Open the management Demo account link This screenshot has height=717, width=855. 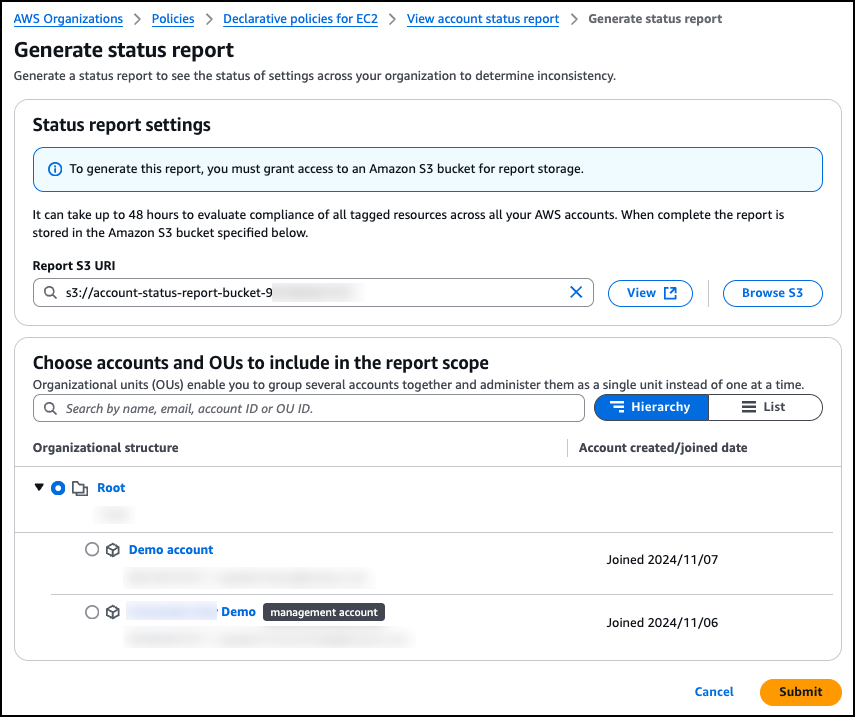pos(191,612)
